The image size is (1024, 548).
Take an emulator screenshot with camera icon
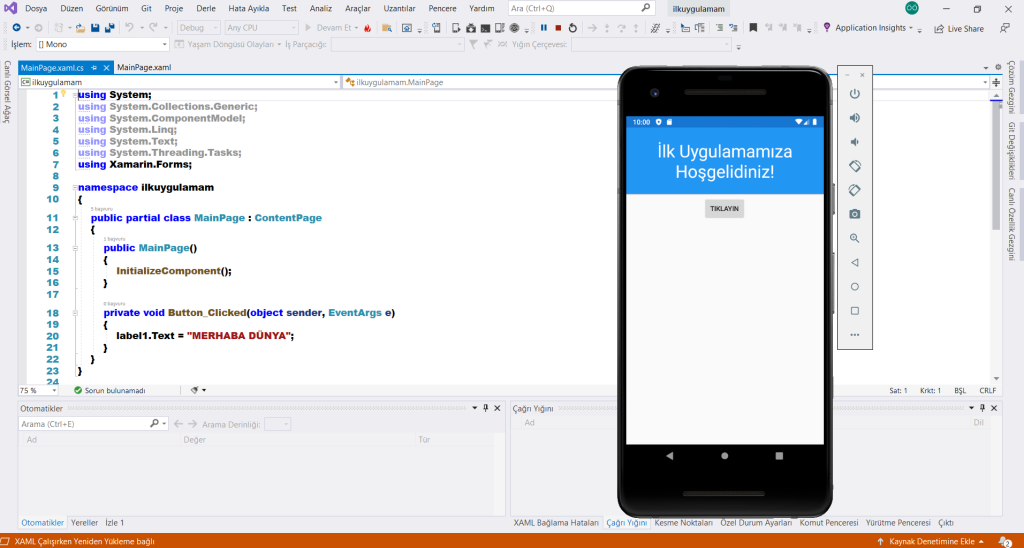pyautogui.click(x=854, y=214)
